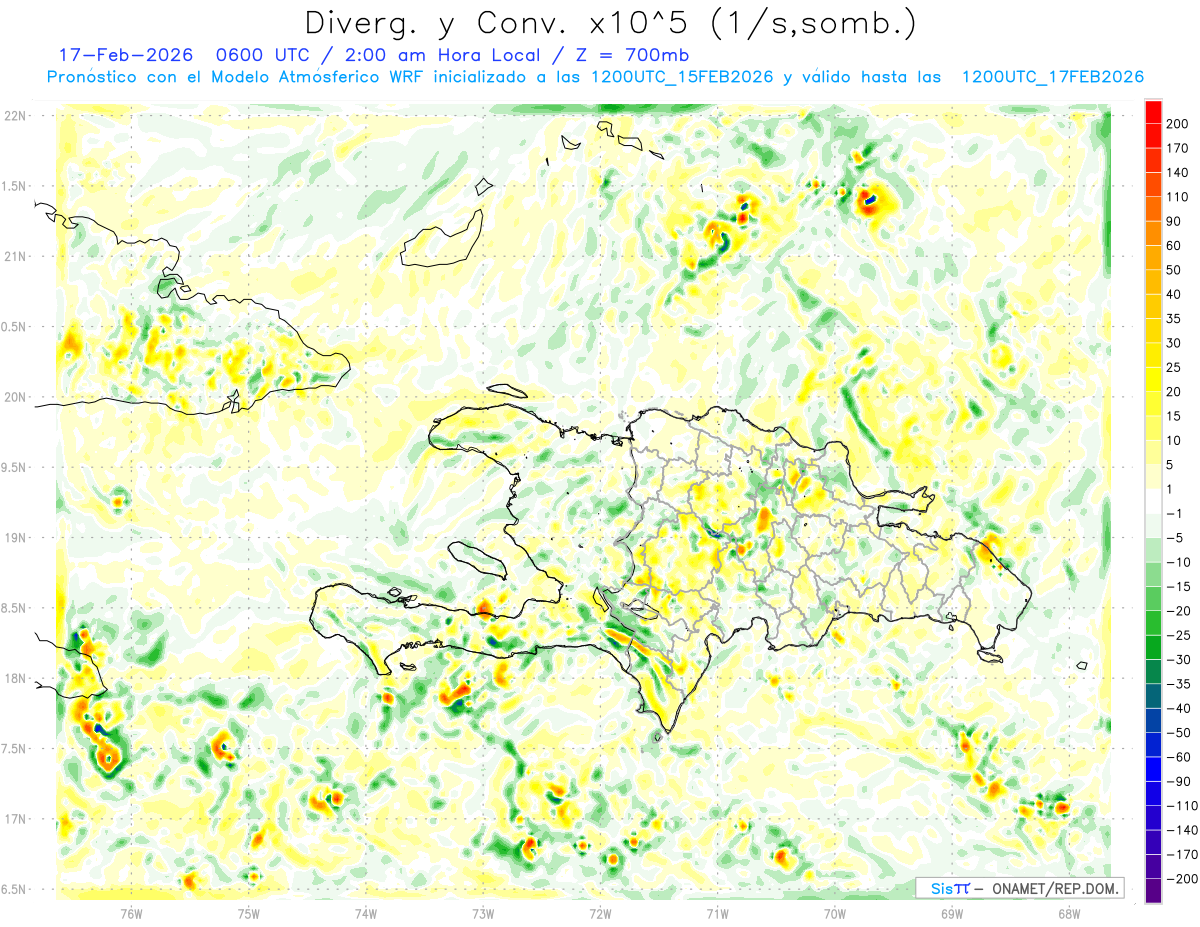Click the orange colorbar segment between 60 and 90
The image size is (1200, 927).
pos(1153,233)
